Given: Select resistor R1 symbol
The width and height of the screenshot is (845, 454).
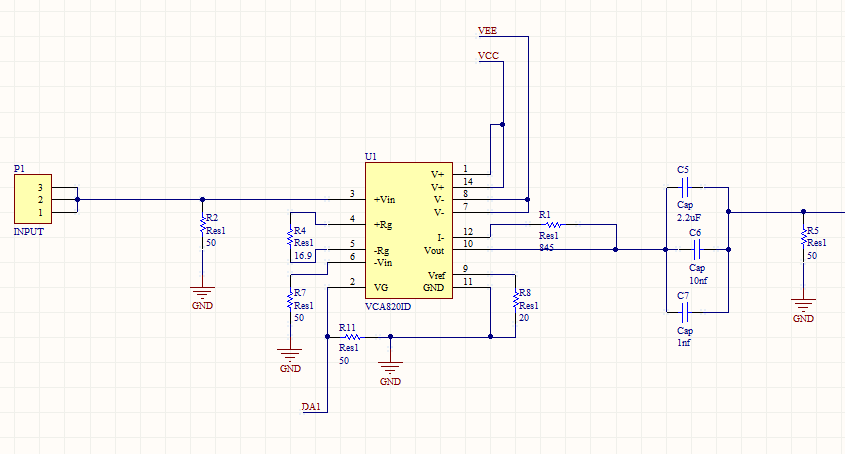Looking at the screenshot, I should (x=553, y=224).
